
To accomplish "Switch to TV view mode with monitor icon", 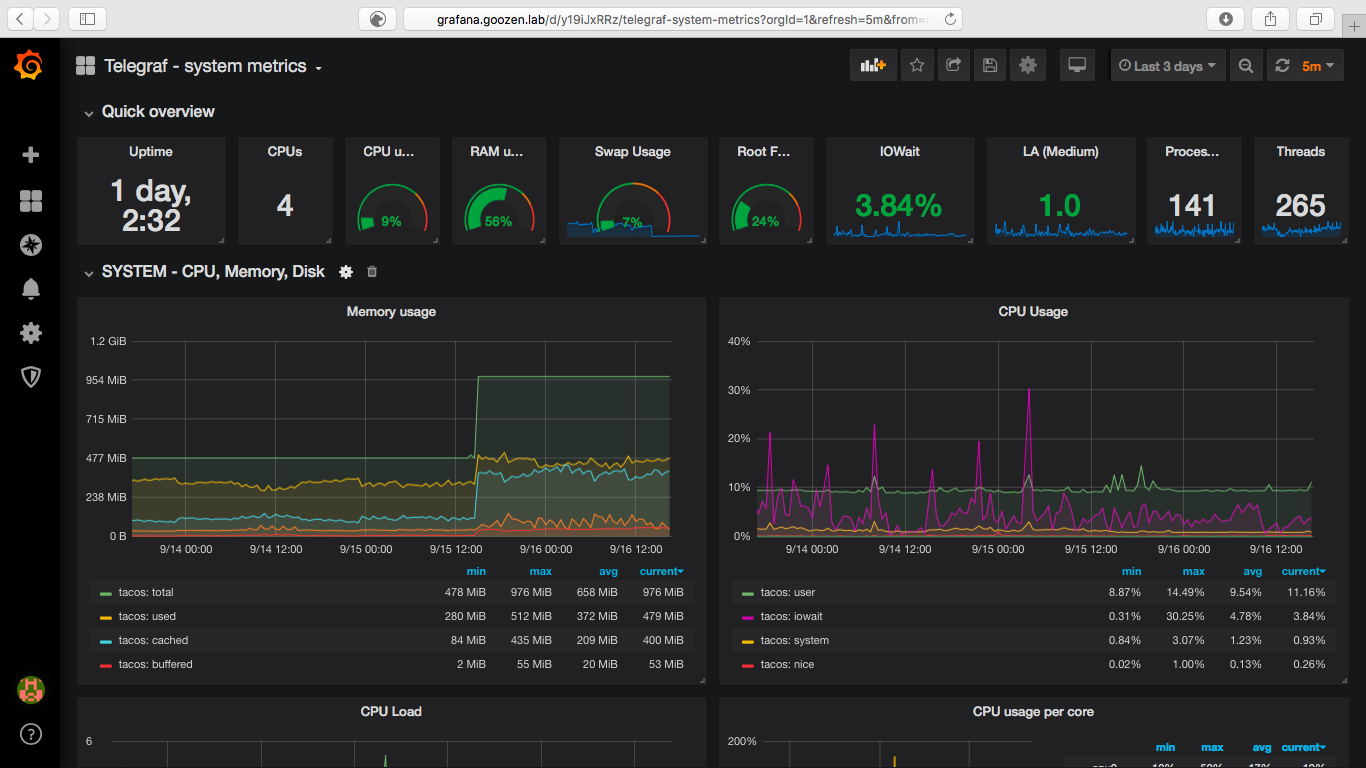I will [x=1077, y=66].
